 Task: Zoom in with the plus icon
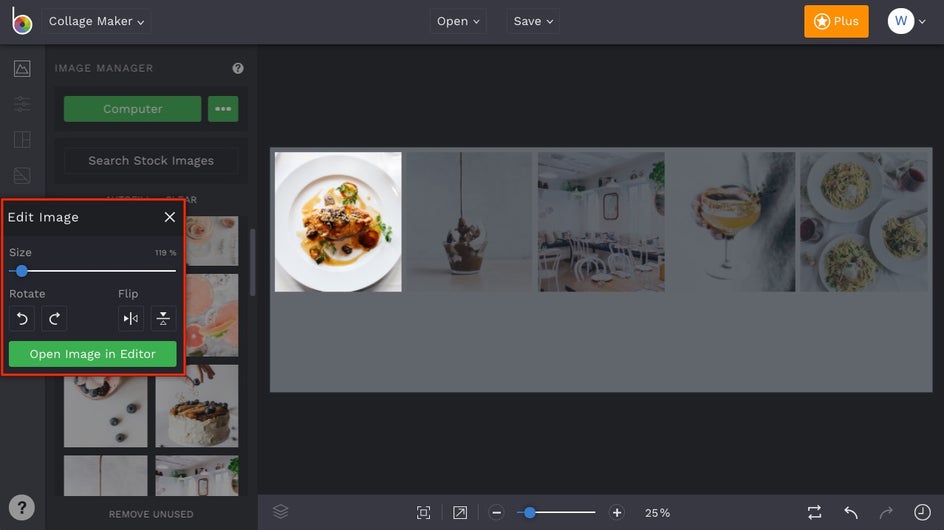(616, 513)
